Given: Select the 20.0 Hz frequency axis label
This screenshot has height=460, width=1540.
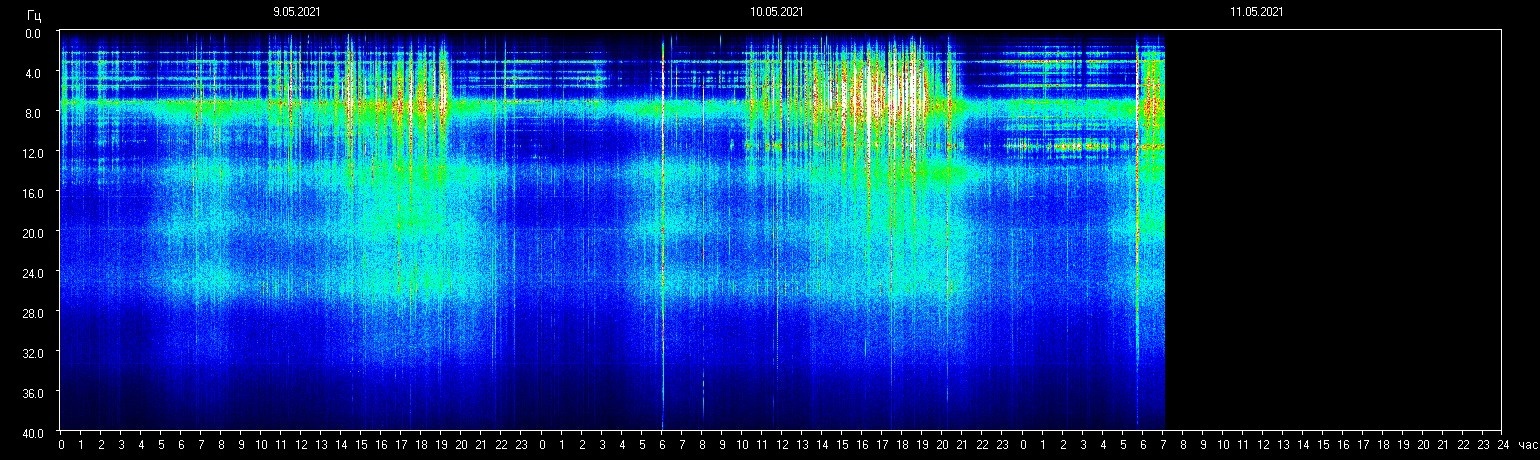Looking at the screenshot, I should 33,233.
